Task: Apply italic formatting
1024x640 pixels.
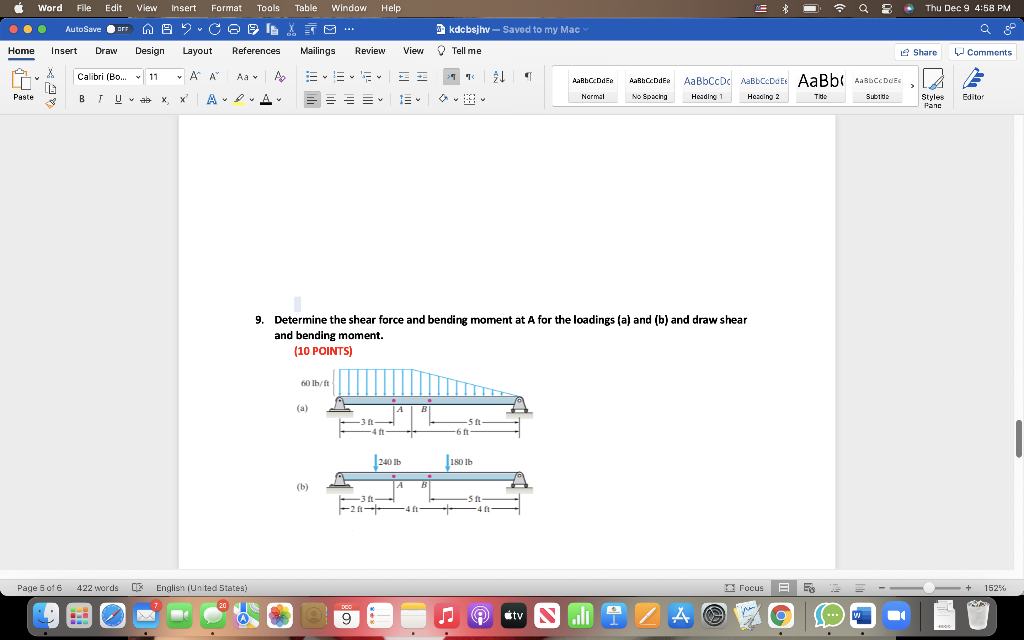Action: (100, 99)
